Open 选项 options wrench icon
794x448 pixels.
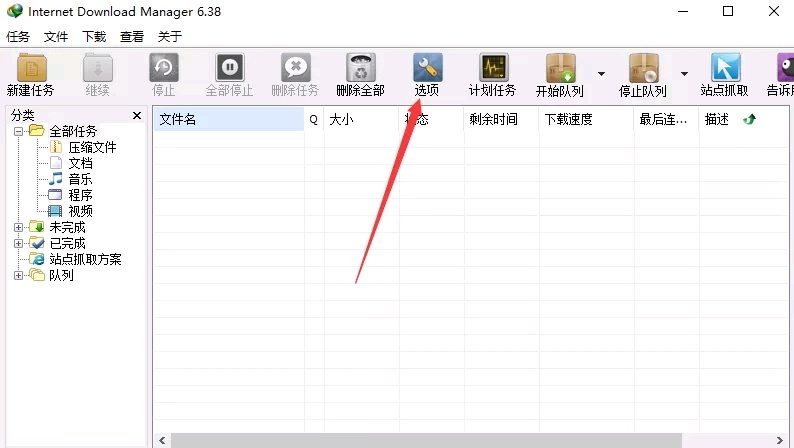(x=427, y=68)
